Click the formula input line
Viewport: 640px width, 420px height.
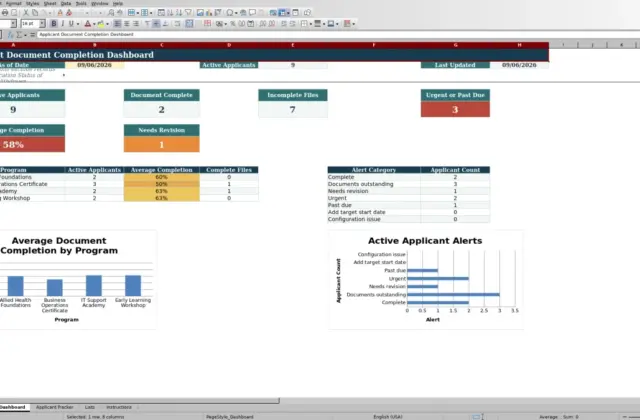click(x=339, y=35)
